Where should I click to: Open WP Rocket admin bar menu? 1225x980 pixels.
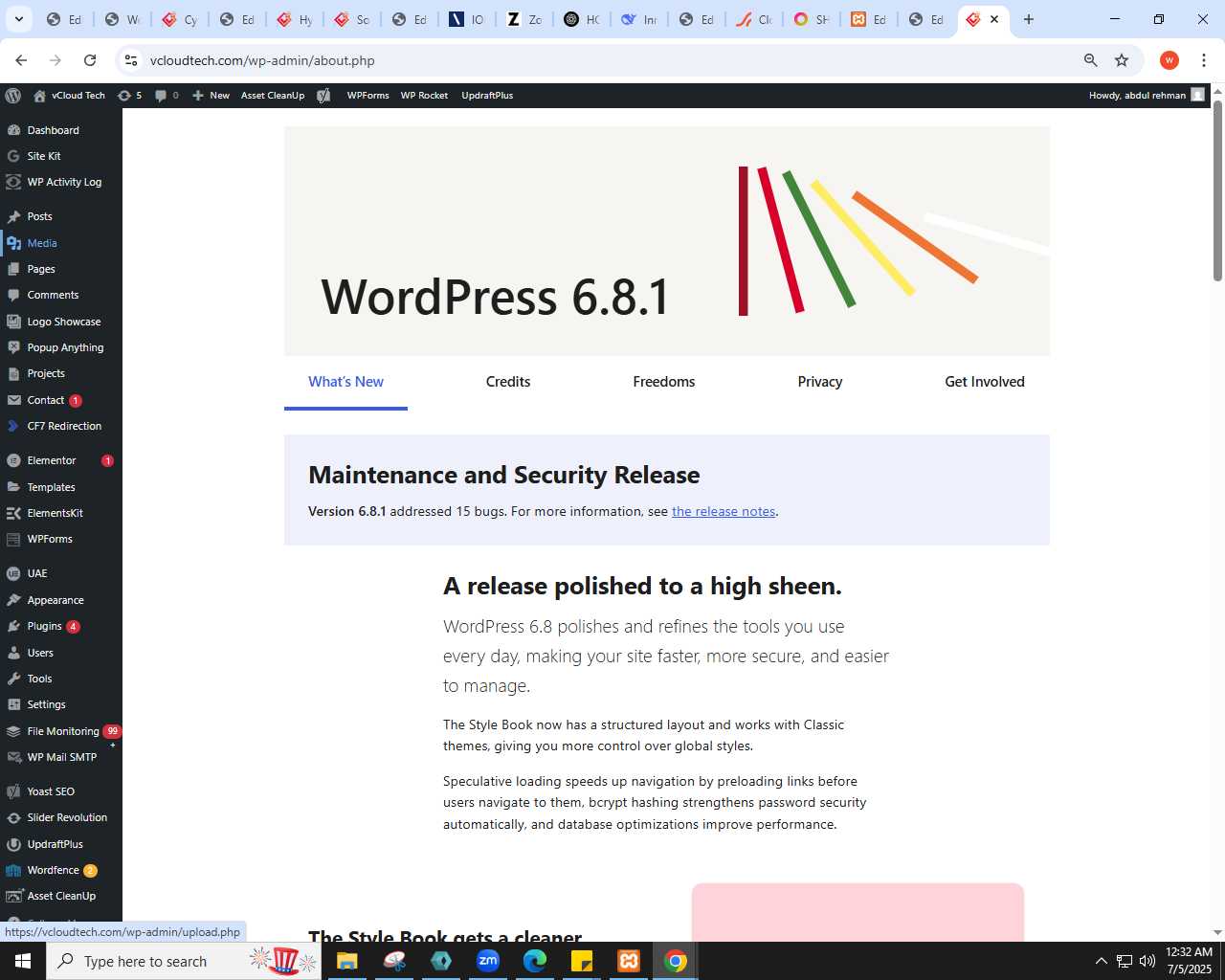(x=424, y=96)
